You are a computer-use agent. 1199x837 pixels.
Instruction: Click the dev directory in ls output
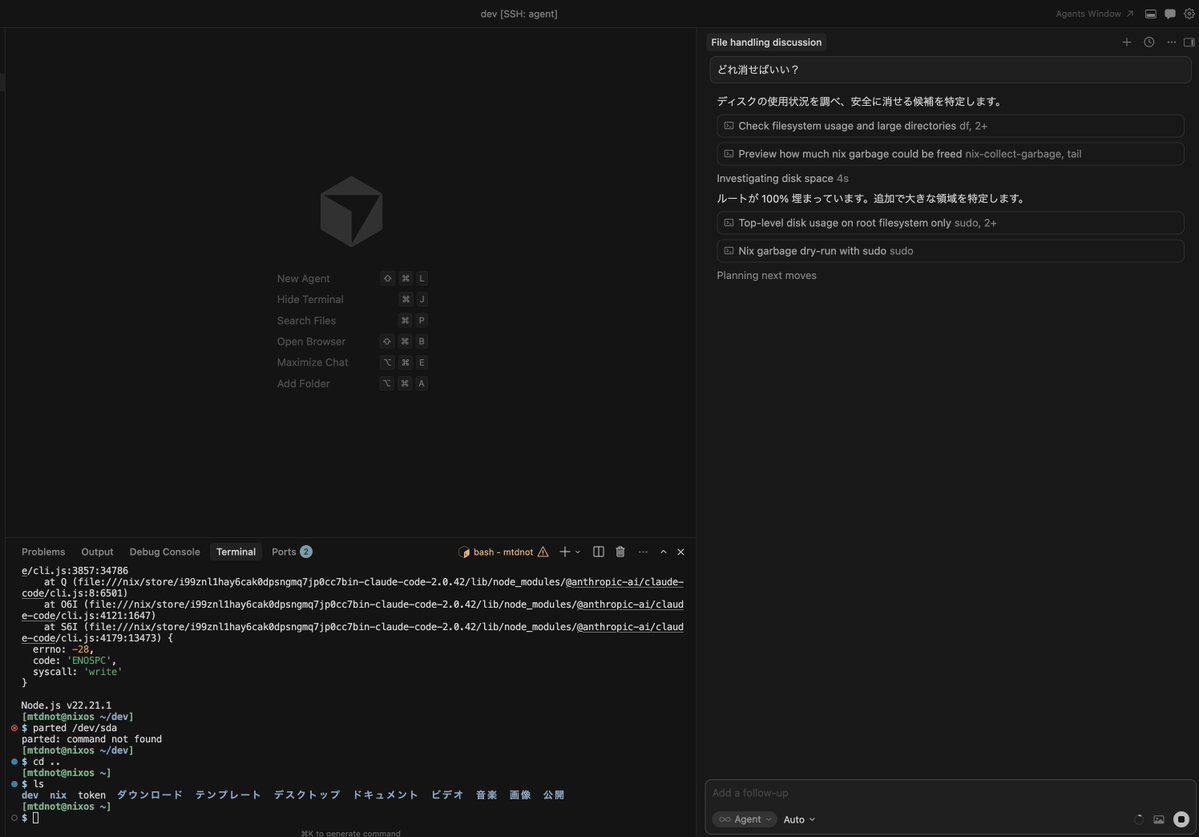[30, 795]
